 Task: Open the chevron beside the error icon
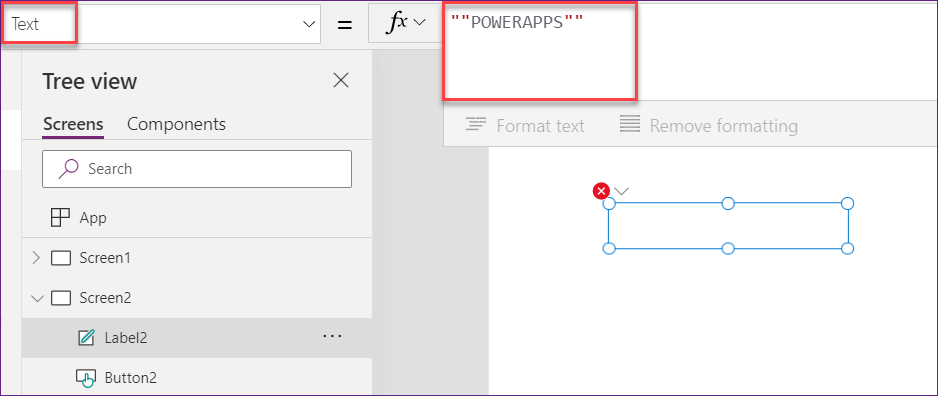(x=622, y=191)
